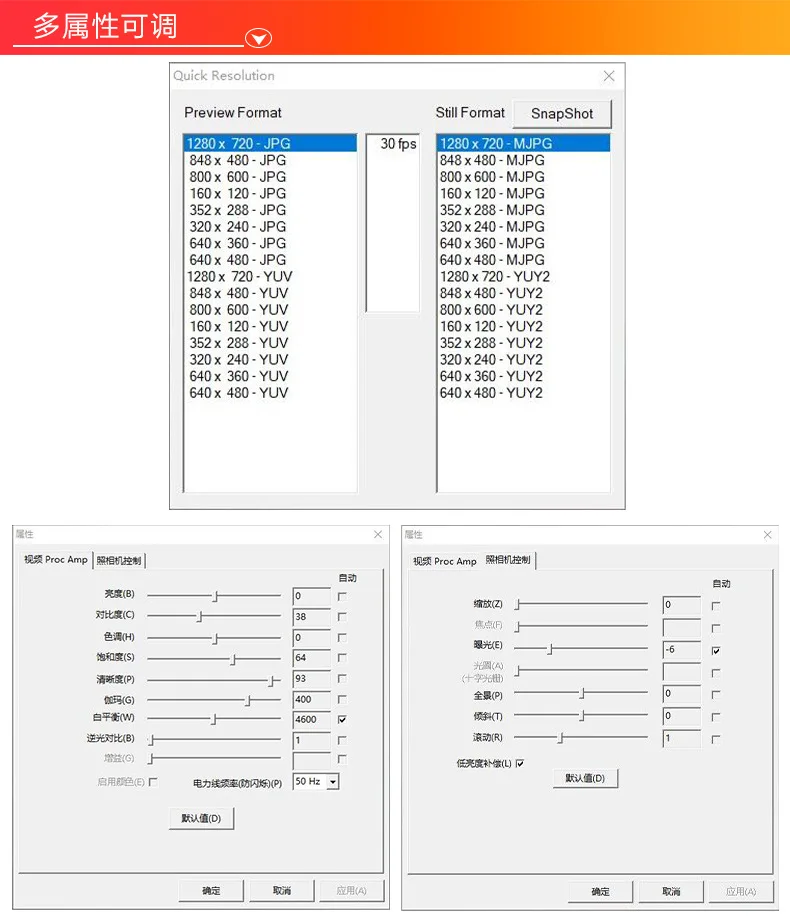Close the left 属性 properties window

[x=378, y=534]
